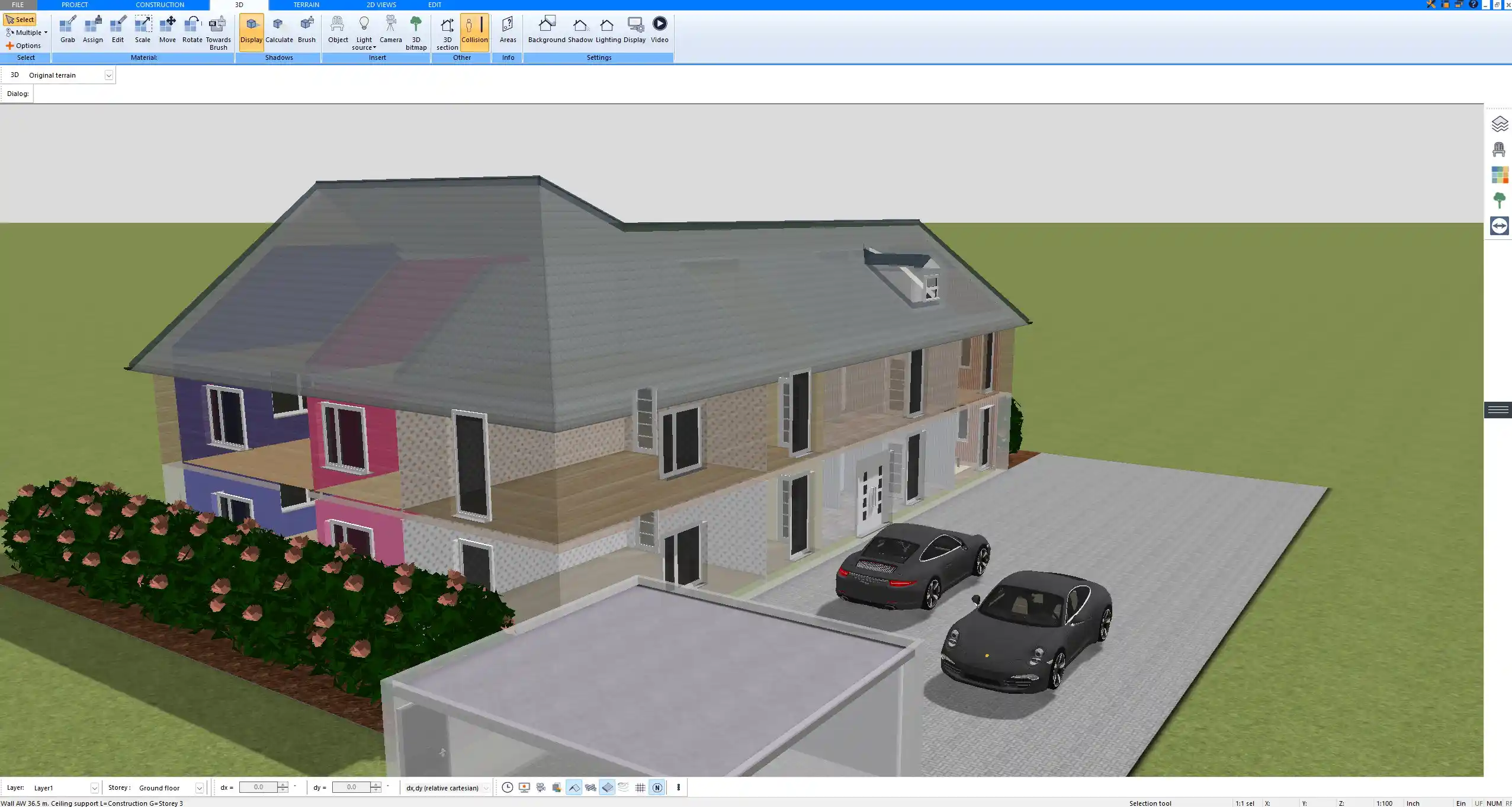This screenshot has height=807, width=1512.
Task: Increase the dx value stepper
Action: (283, 784)
